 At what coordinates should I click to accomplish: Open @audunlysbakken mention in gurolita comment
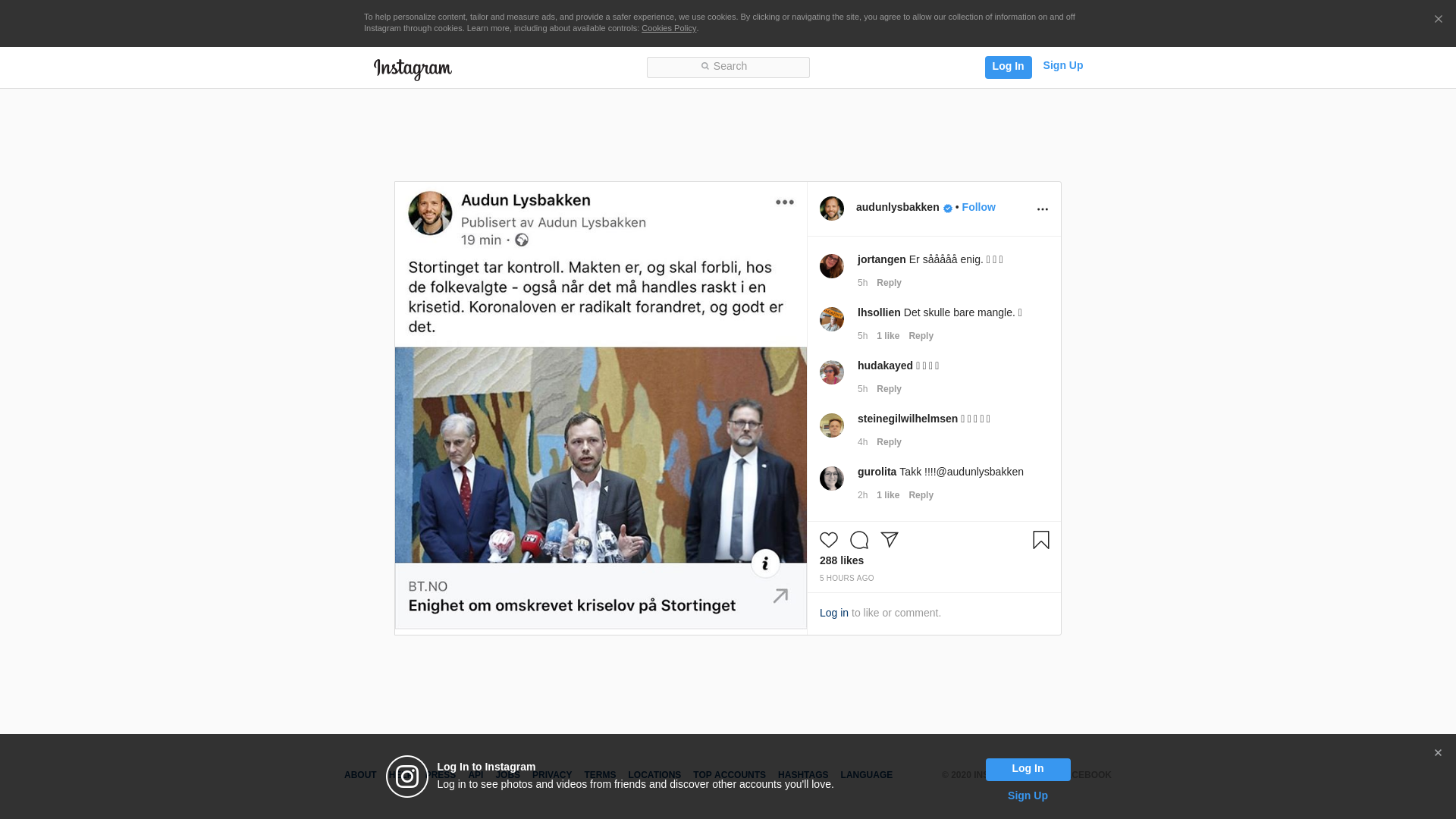980,472
